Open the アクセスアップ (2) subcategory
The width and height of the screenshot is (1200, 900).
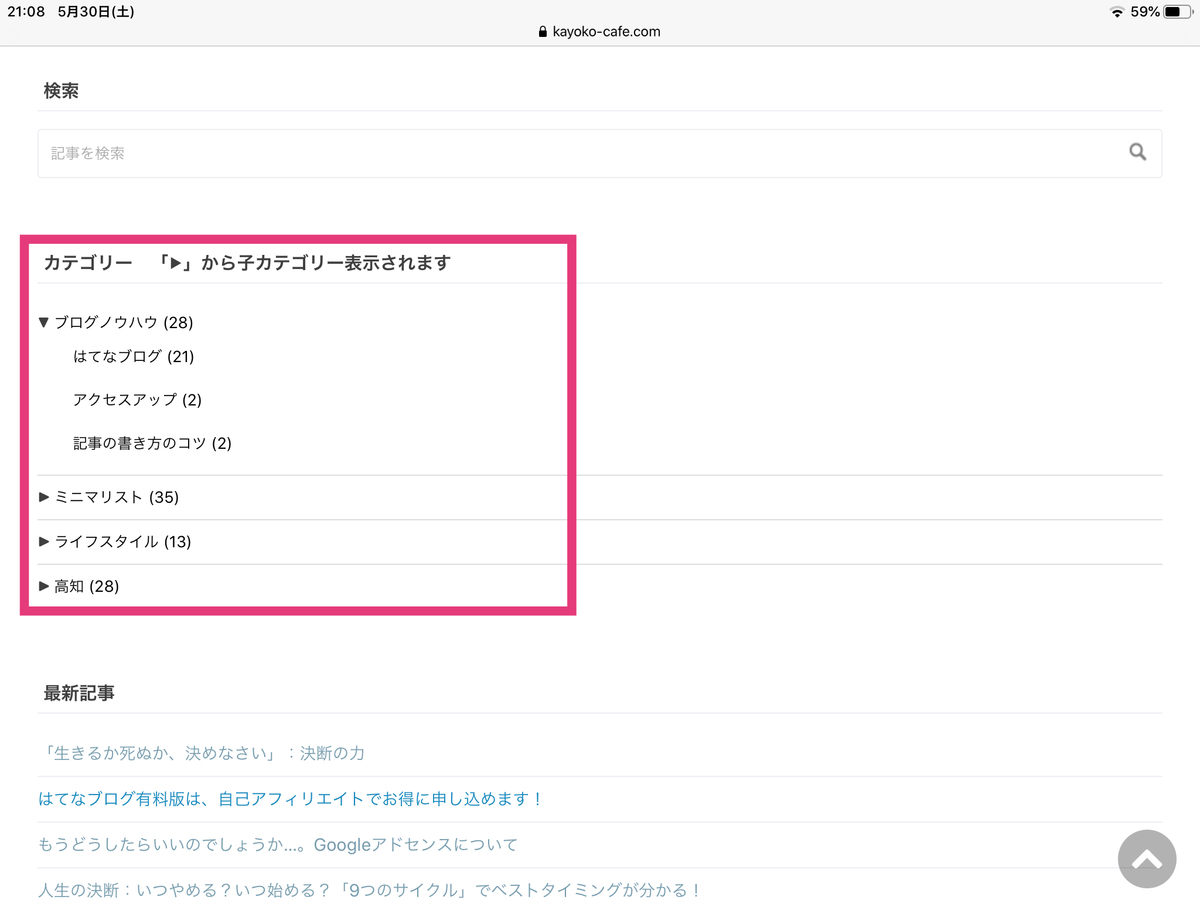(x=138, y=400)
